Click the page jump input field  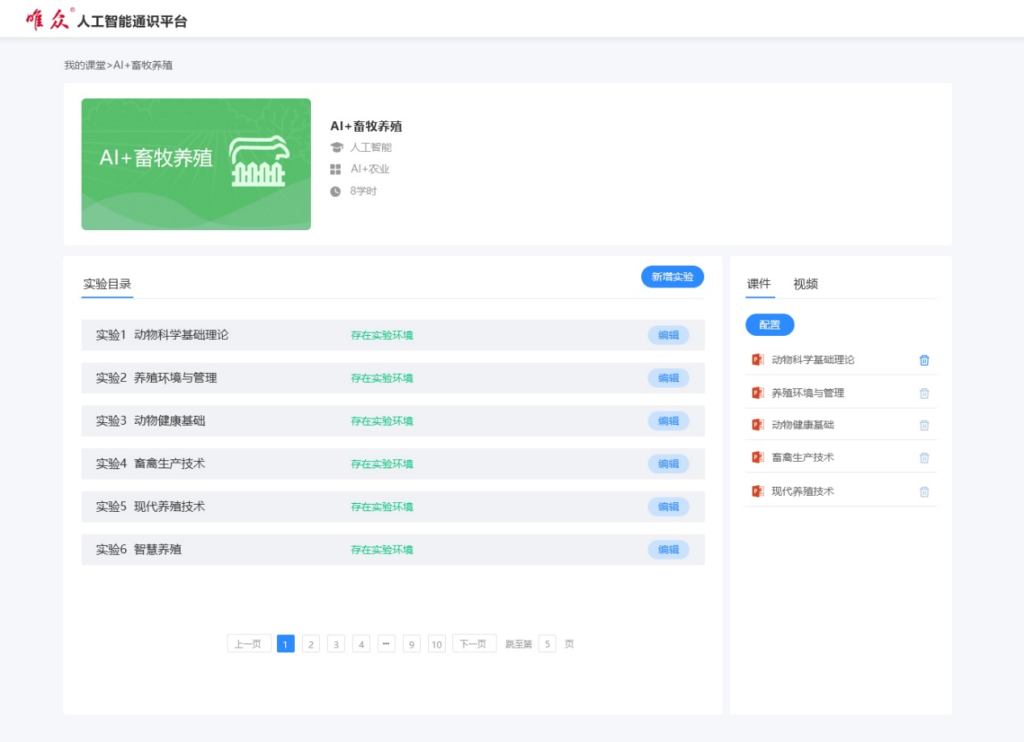(547, 643)
